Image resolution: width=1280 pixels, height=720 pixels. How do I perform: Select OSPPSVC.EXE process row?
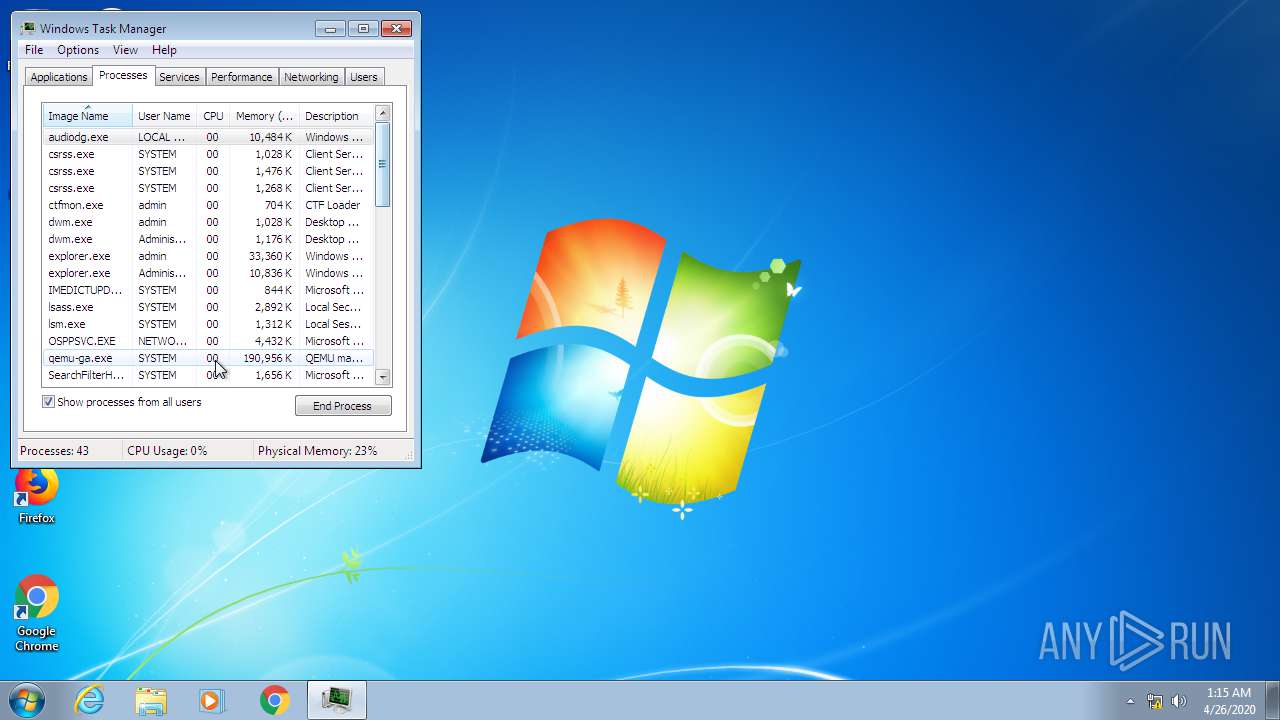[208, 341]
